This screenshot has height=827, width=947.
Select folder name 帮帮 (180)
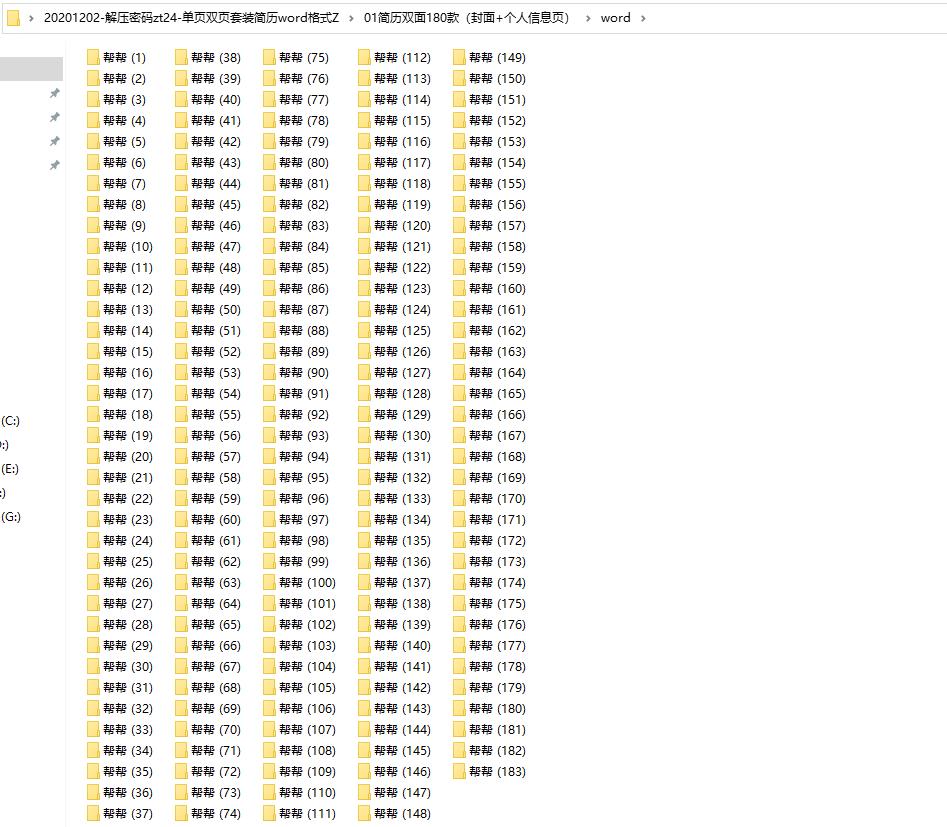coord(498,709)
